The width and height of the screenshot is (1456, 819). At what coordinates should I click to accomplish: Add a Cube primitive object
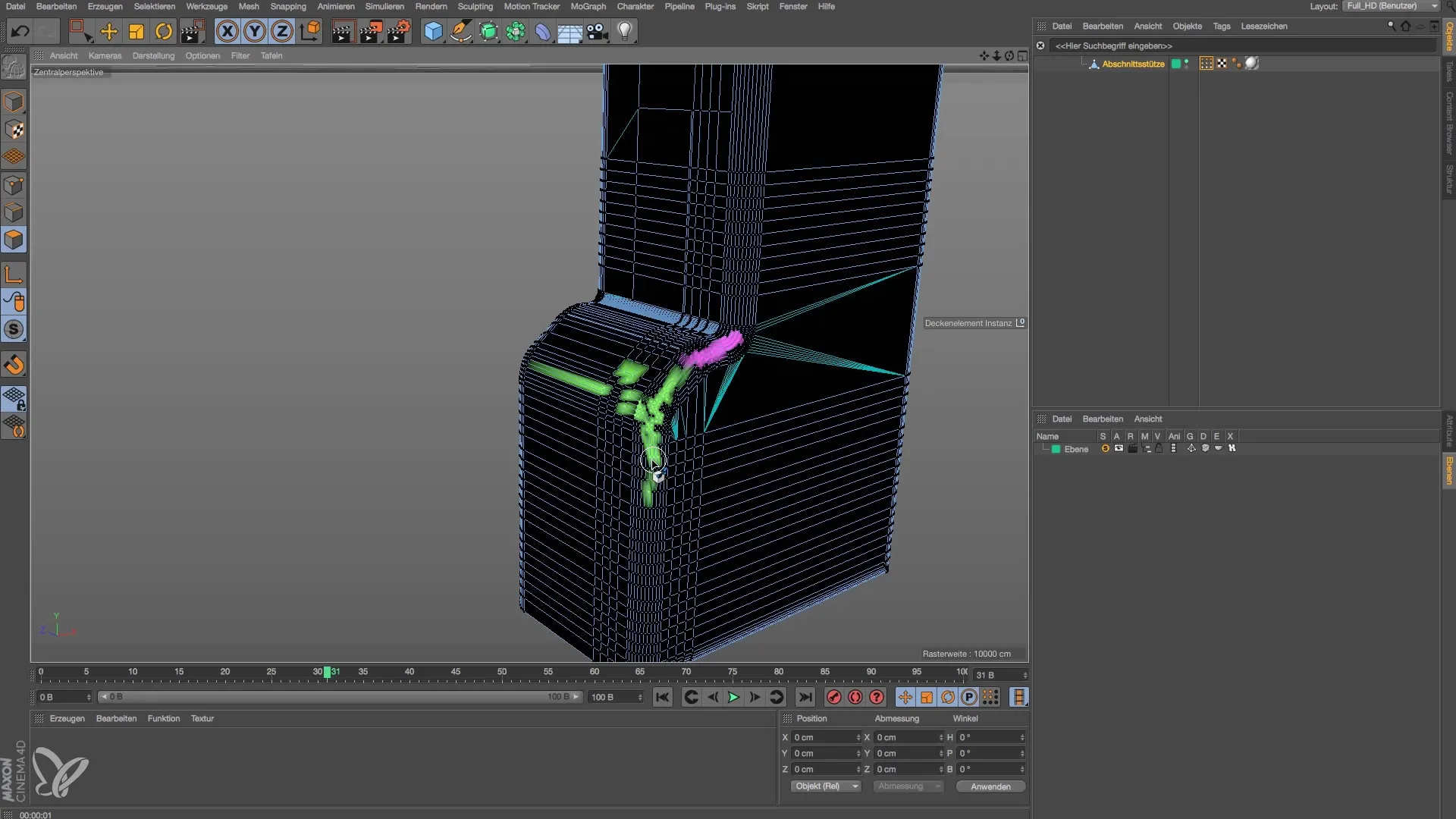coord(433,31)
